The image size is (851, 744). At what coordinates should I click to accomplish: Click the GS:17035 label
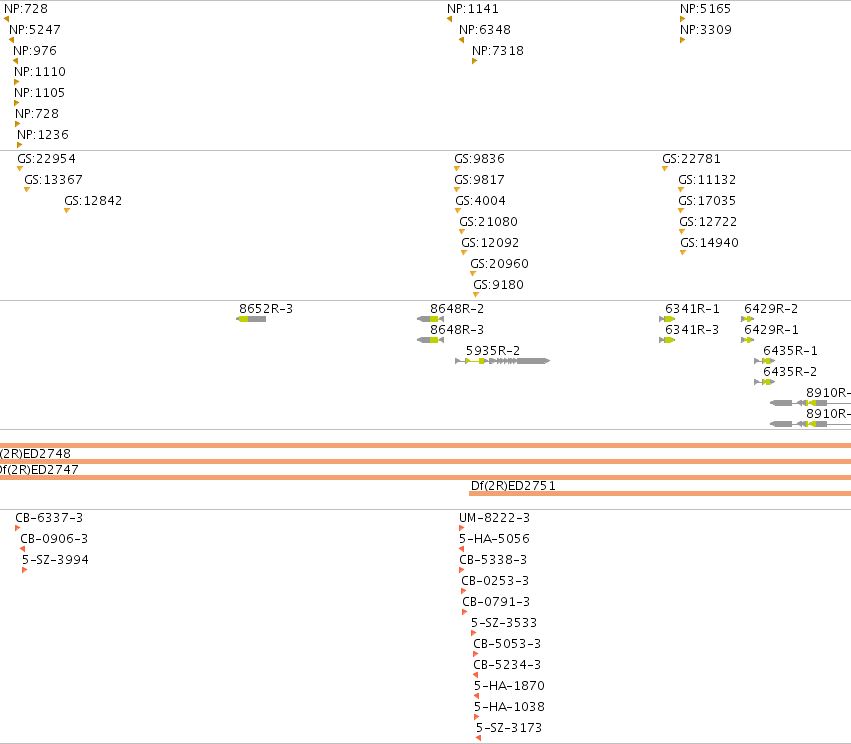[707, 201]
